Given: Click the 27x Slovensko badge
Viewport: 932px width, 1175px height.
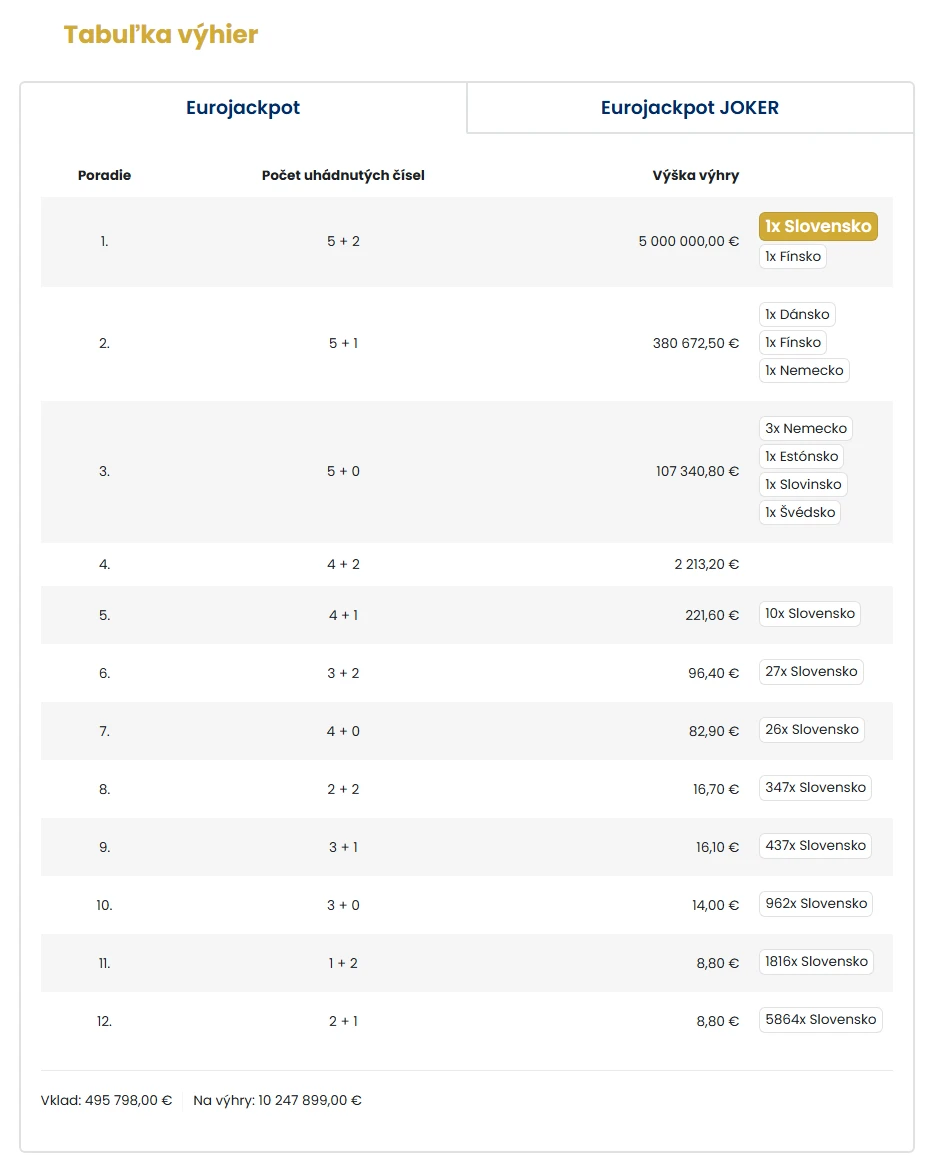Looking at the screenshot, I should point(811,672).
